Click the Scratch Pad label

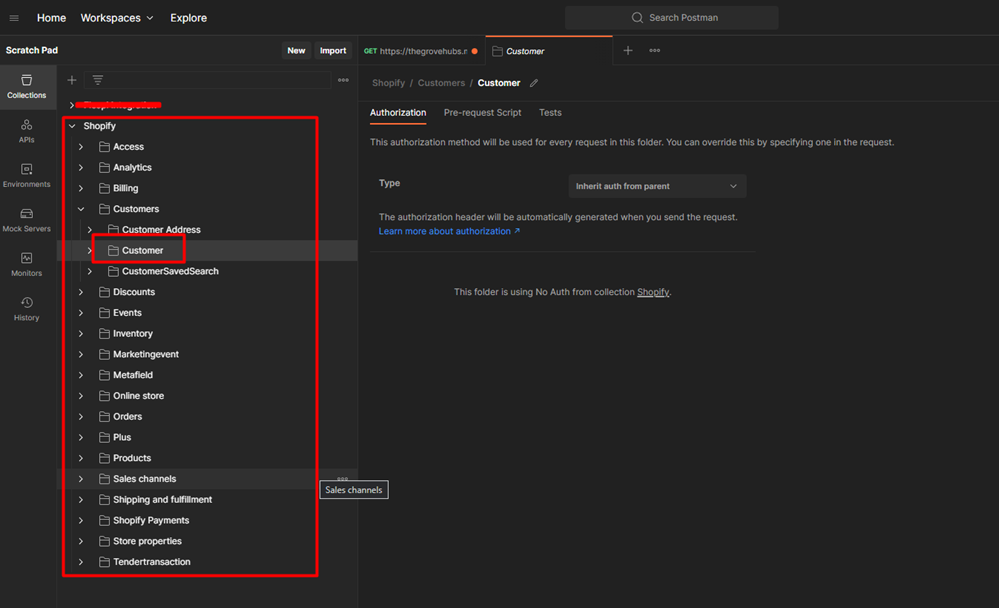(32, 50)
